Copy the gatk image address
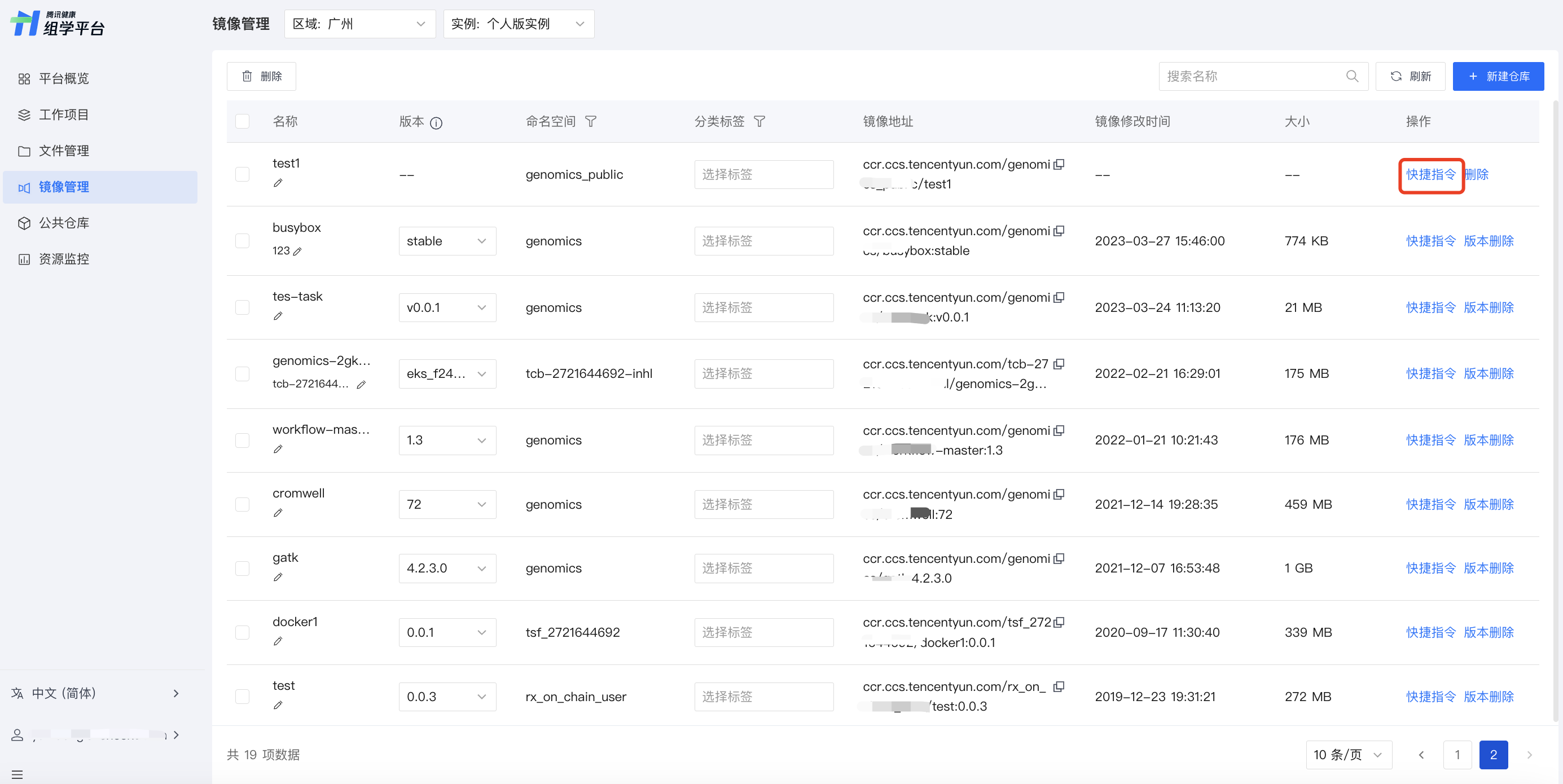Image resolution: width=1563 pixels, height=784 pixels. [x=1059, y=558]
